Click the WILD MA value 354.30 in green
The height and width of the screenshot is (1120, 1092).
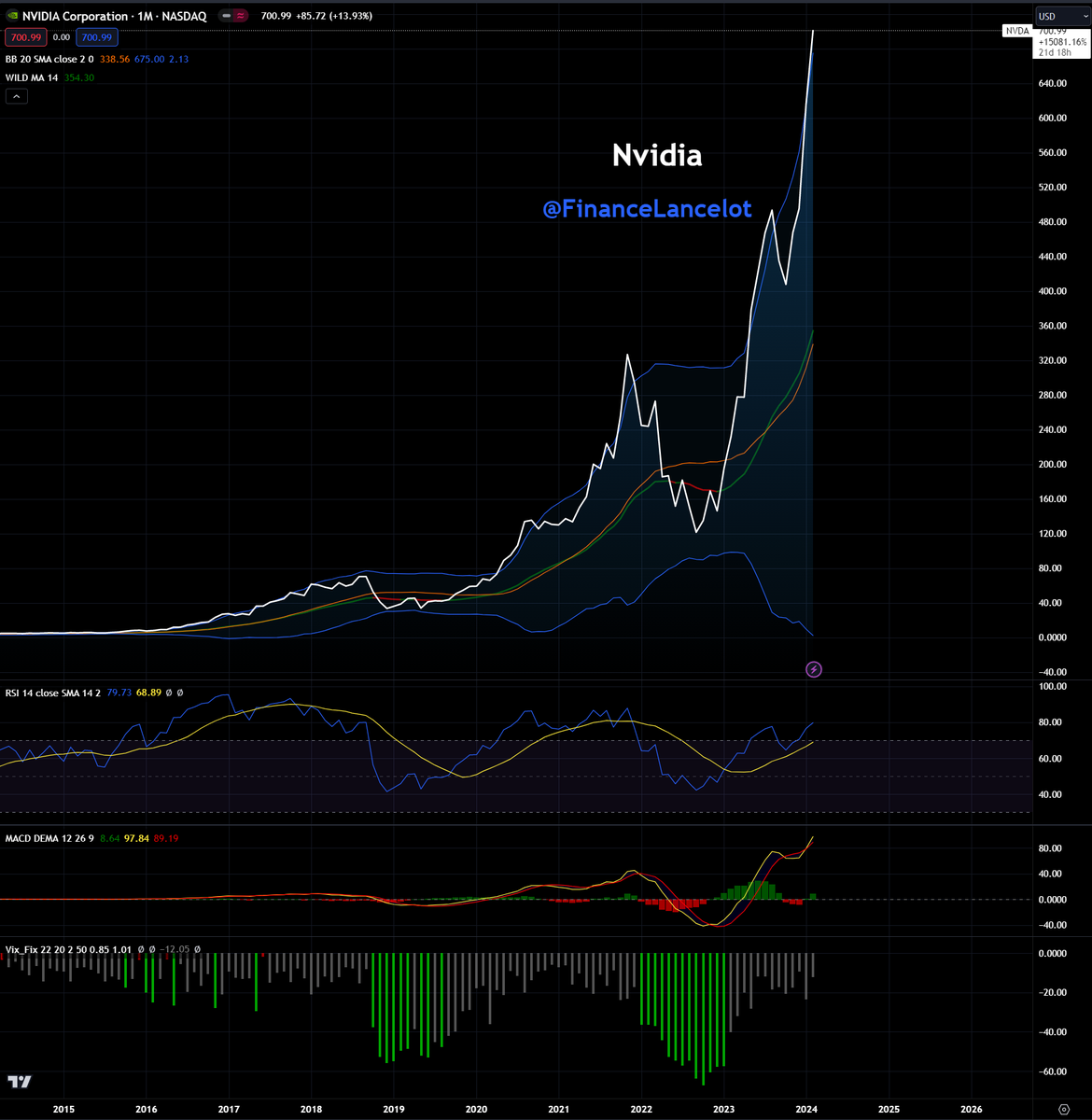(79, 77)
